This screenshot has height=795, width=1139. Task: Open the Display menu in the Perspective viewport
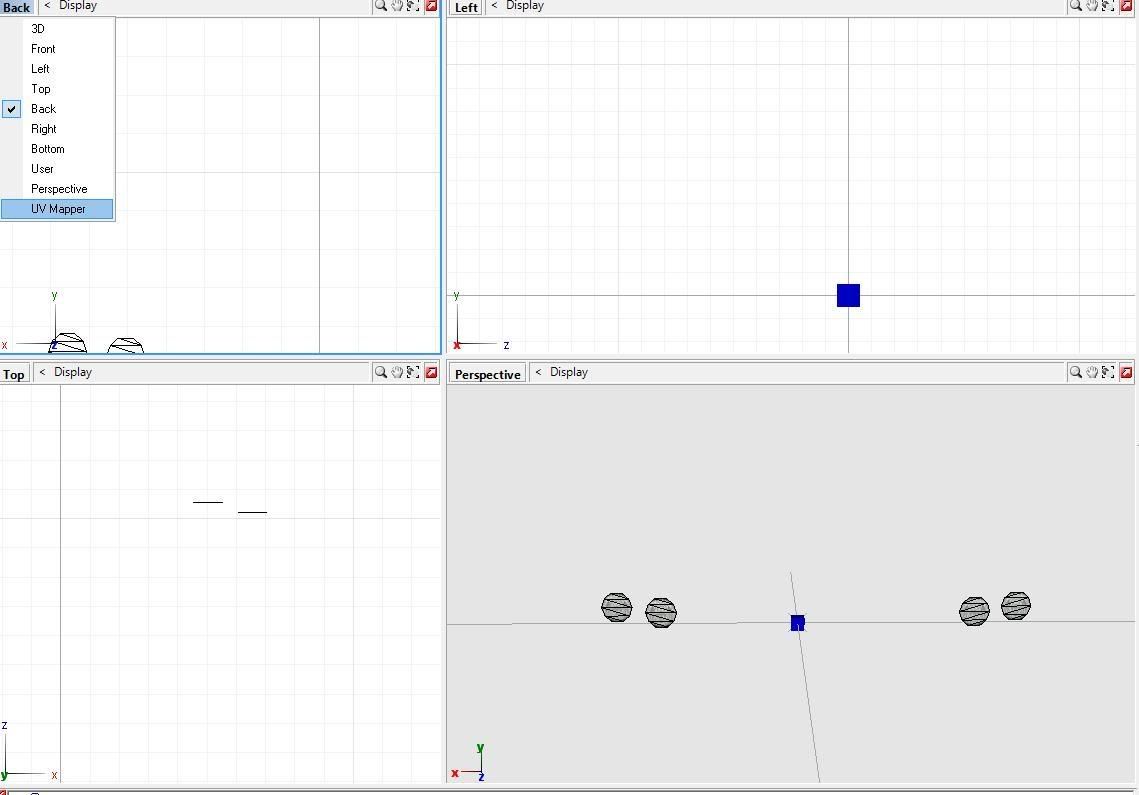[x=568, y=372]
